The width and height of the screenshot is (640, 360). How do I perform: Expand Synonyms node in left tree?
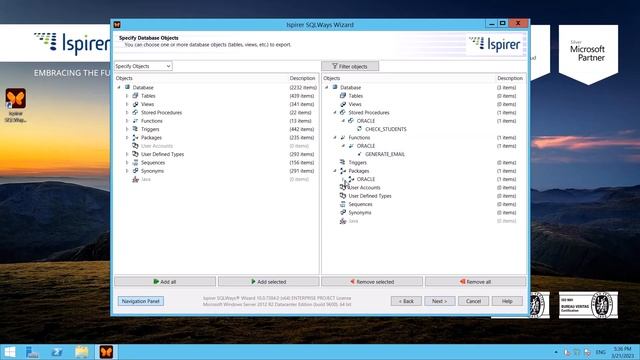point(127,171)
